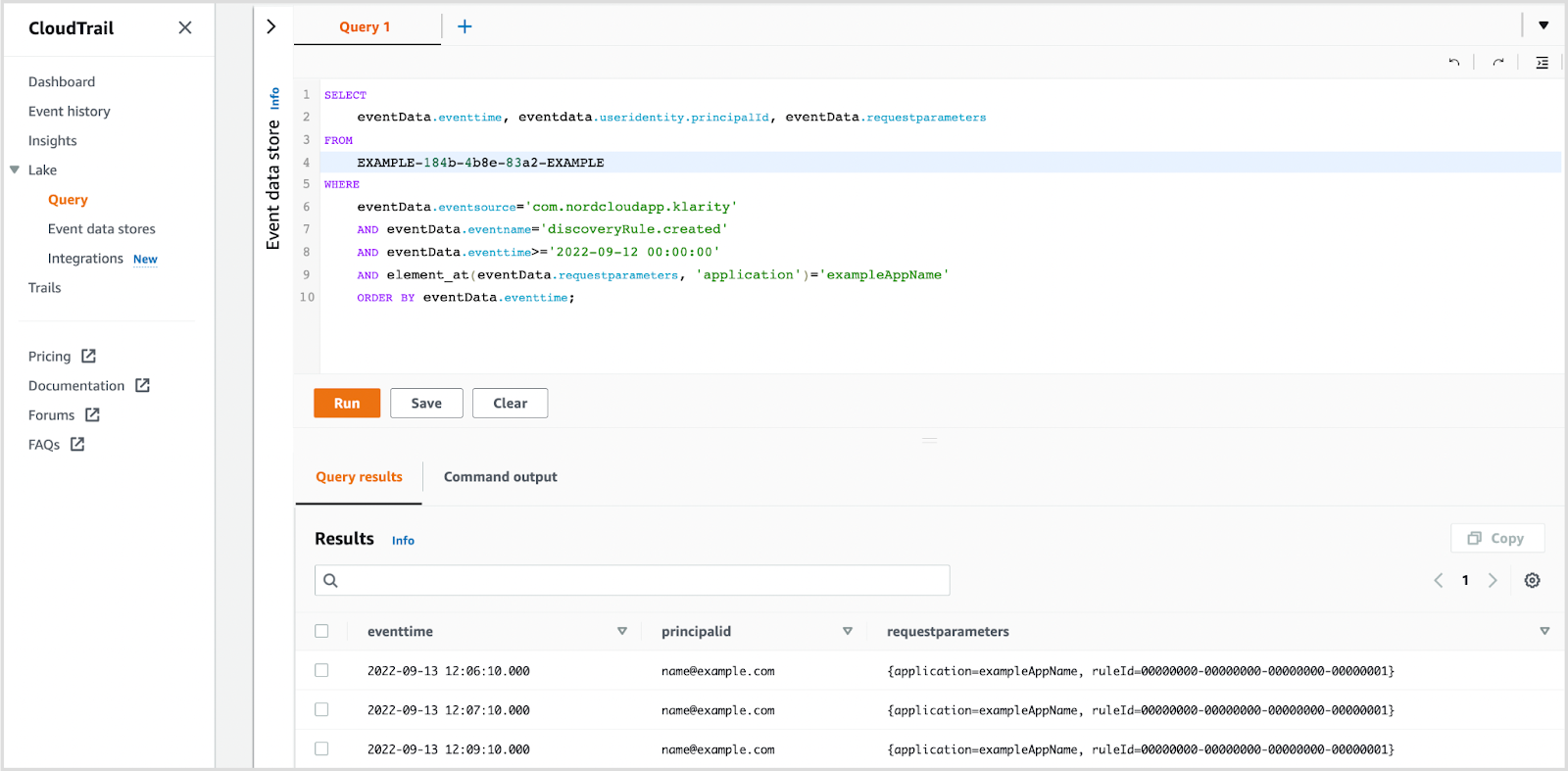Sort by the eventtime column arrow
1568x771 pixels.
[621, 632]
